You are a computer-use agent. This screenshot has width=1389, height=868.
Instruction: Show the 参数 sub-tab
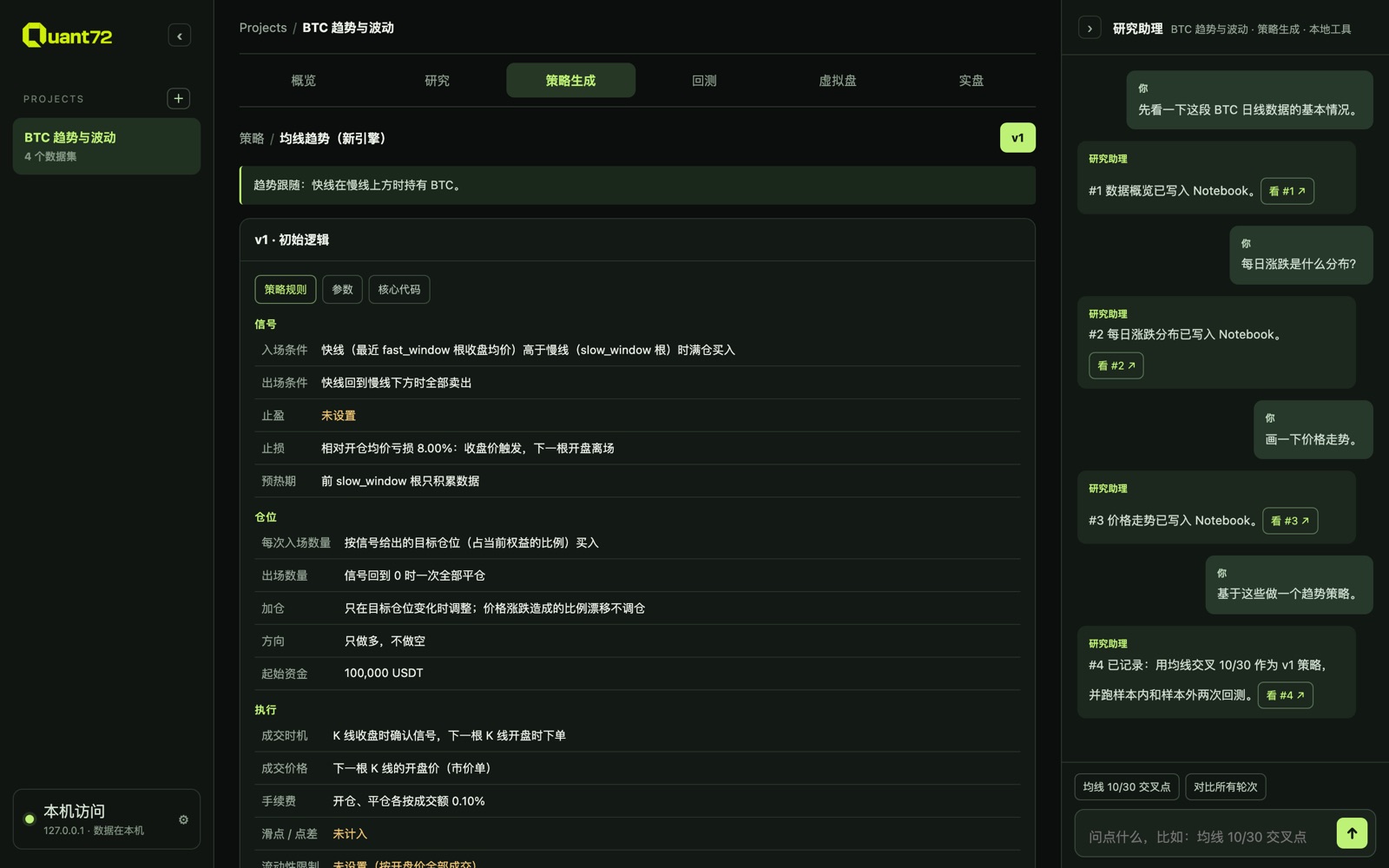[342, 289]
